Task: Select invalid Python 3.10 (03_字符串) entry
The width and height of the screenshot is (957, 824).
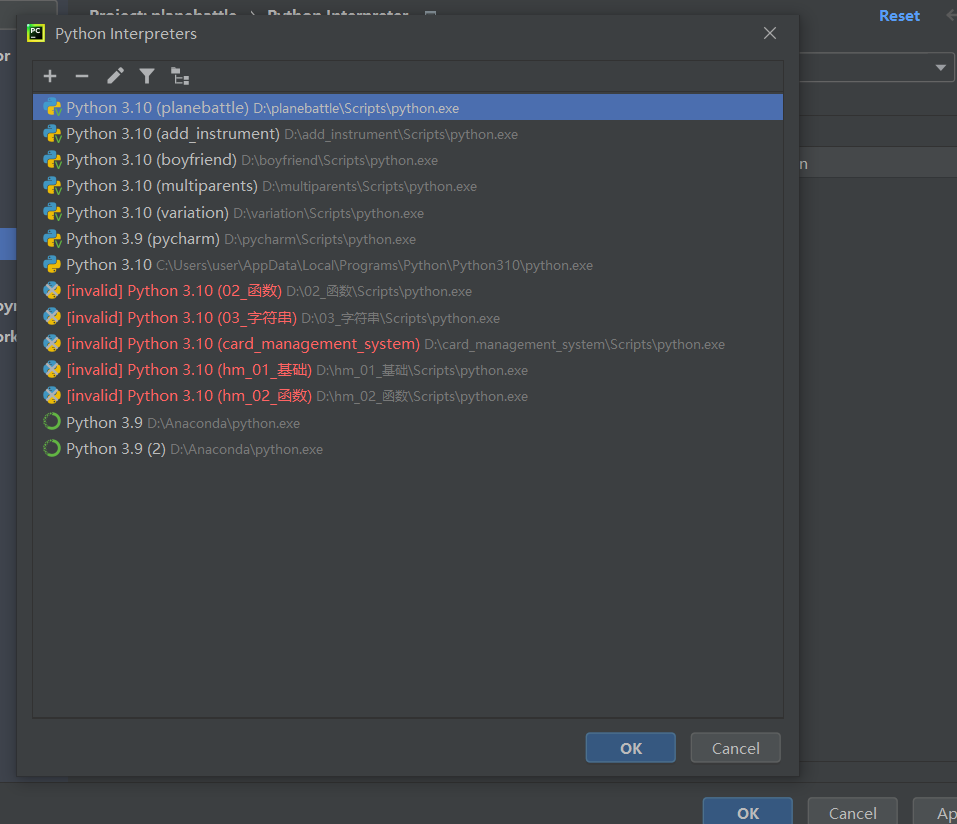Action: 408,317
